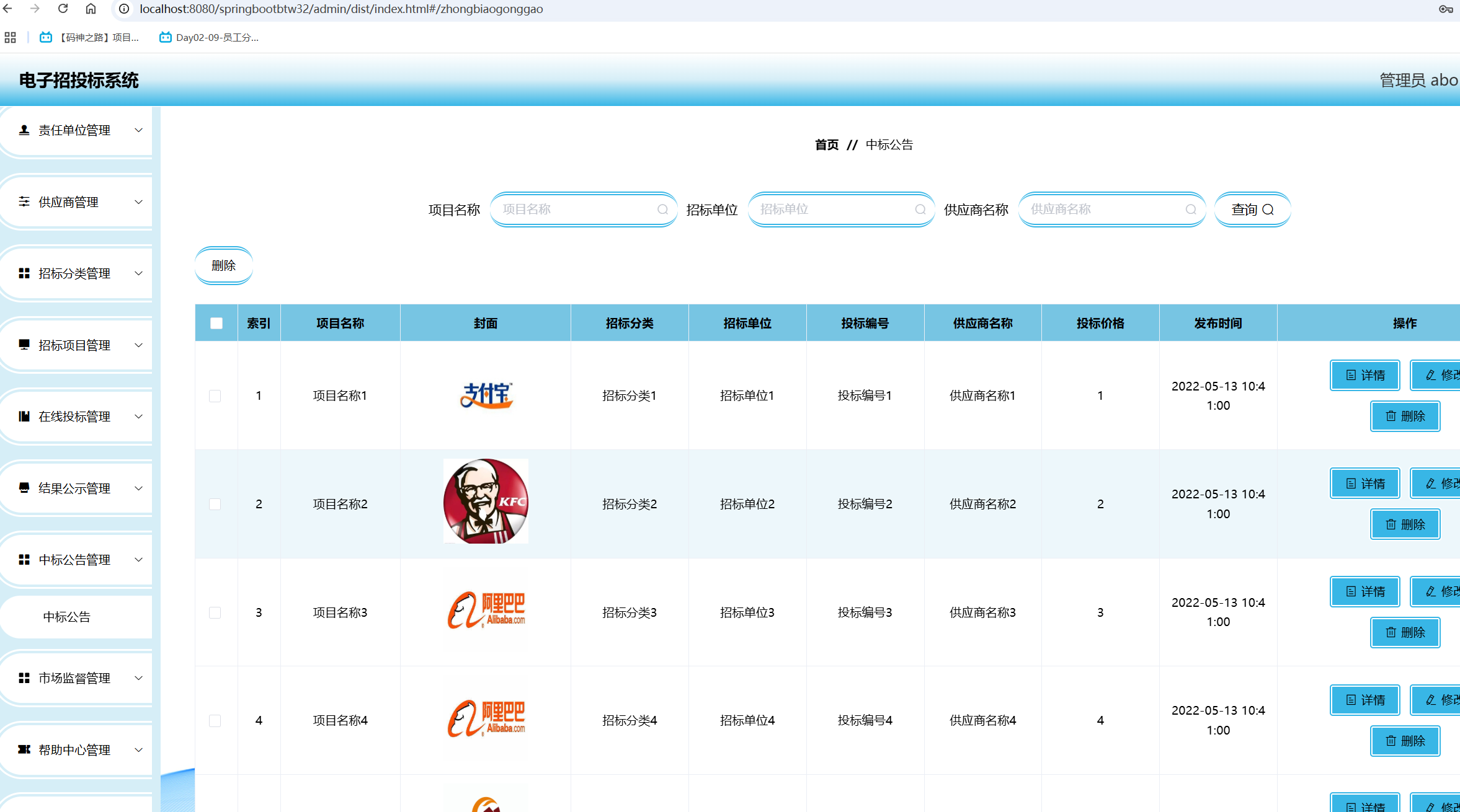The image size is (1460, 812).
Task: Click the 供应商管理 sliders icon
Action: click(24, 201)
